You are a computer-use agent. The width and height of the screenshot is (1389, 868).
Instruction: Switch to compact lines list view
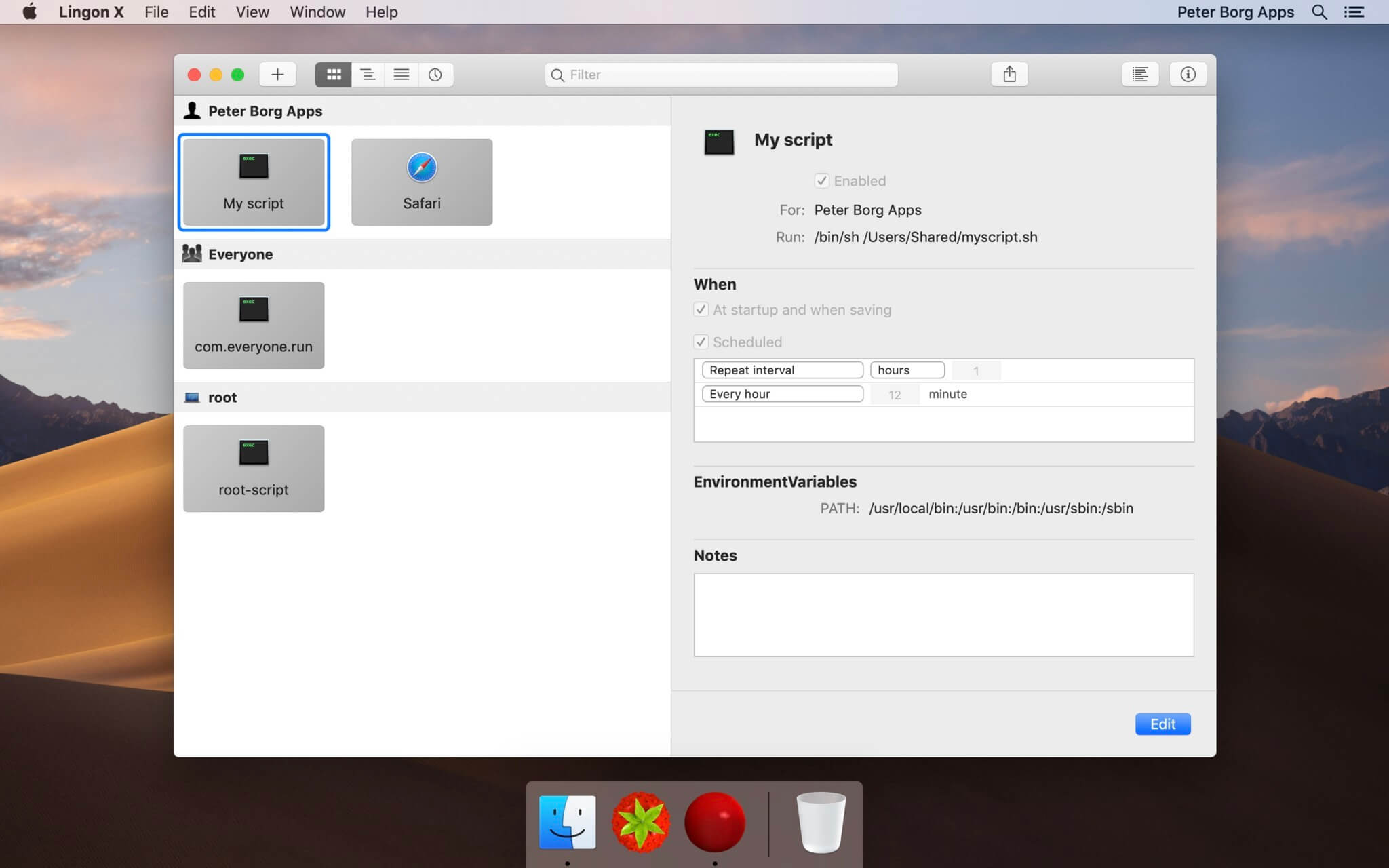(402, 75)
